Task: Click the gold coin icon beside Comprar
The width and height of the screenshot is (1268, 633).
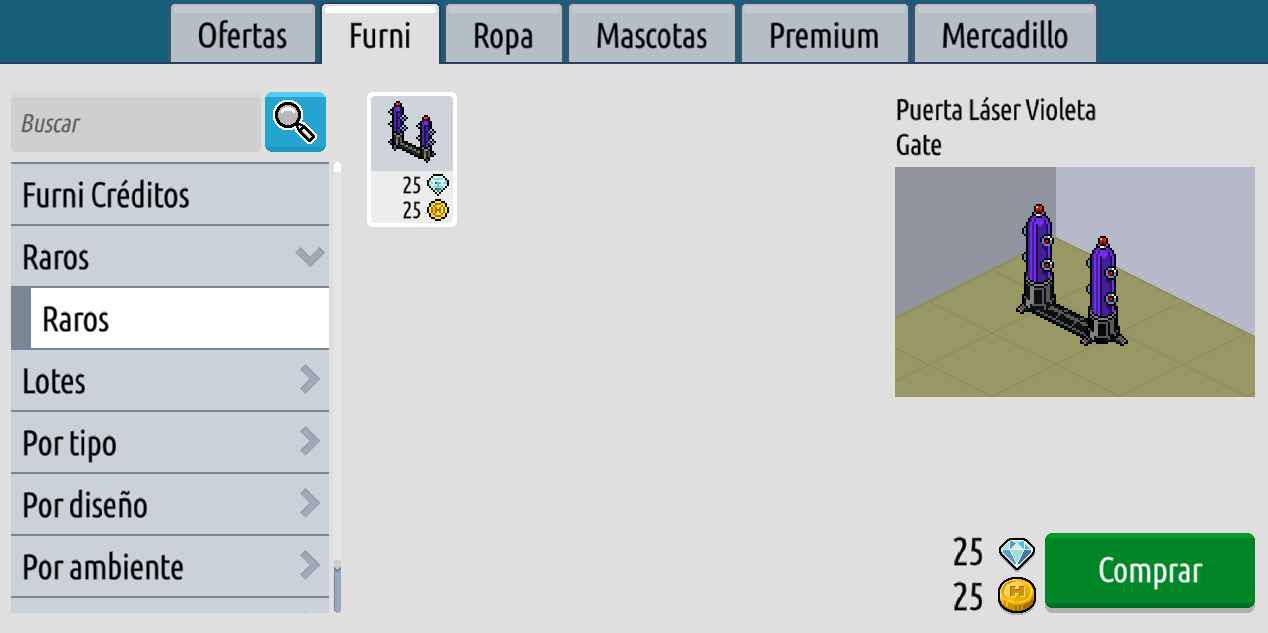Action: click(1018, 596)
